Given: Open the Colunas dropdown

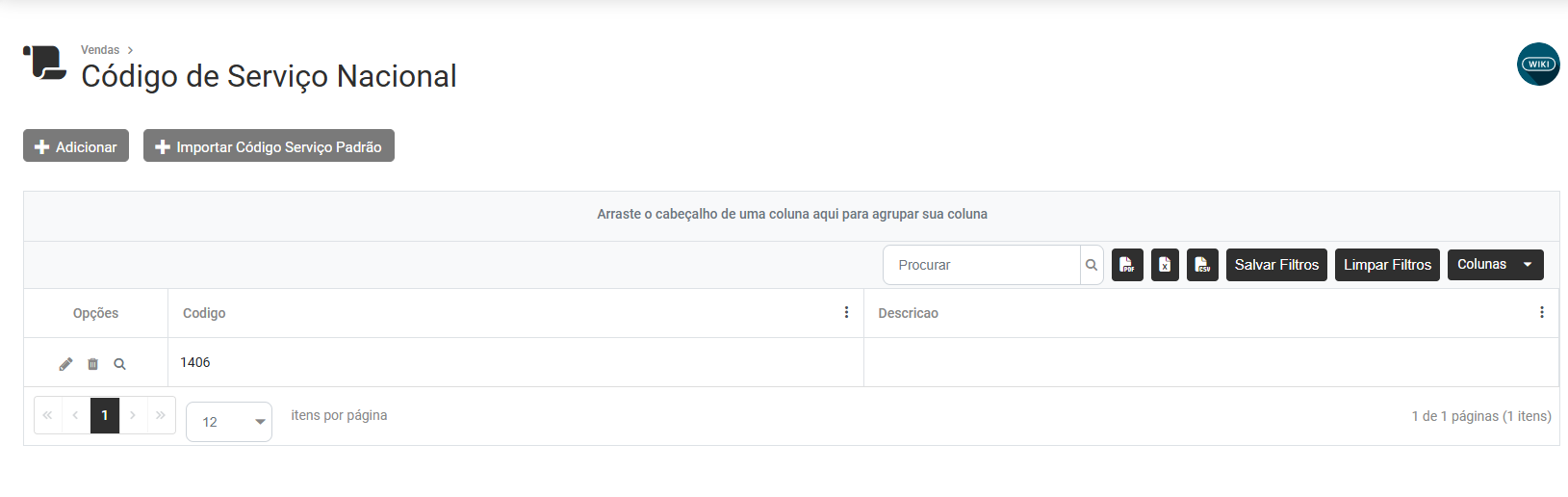Looking at the screenshot, I should [1495, 265].
